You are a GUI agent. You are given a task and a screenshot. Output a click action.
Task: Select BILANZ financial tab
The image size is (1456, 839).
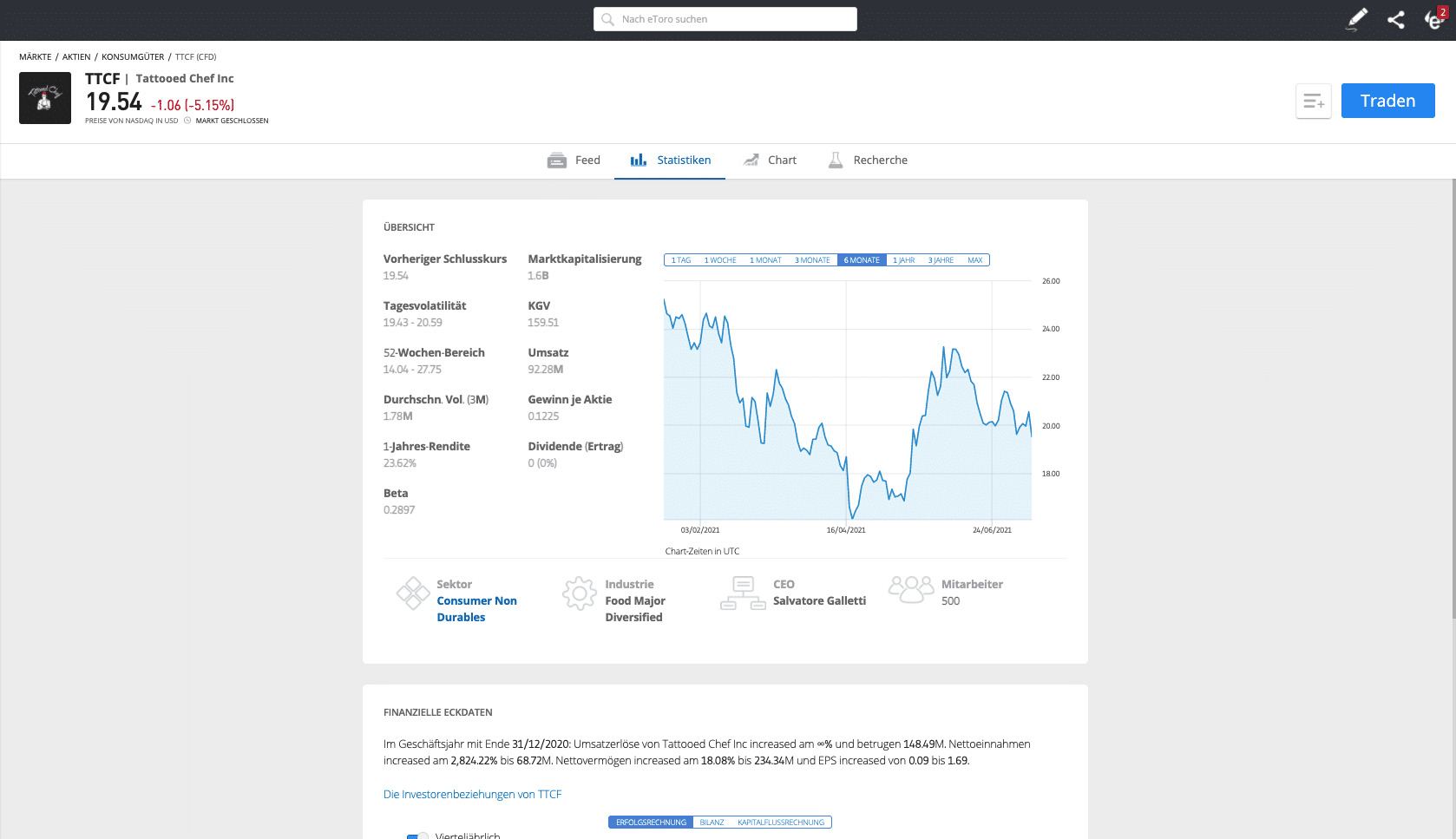712,823
